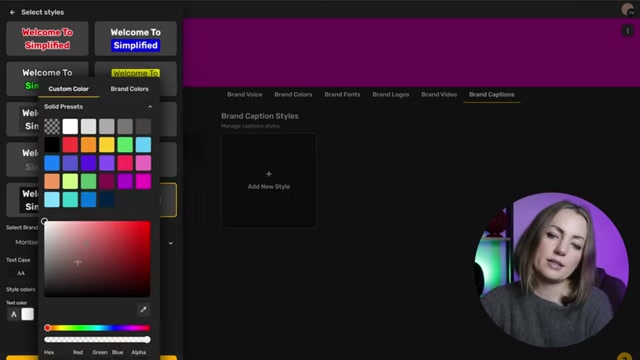Viewport: 640px width, 360px height.
Task: Open the Brand Fonts tab
Action: pyautogui.click(x=342, y=94)
